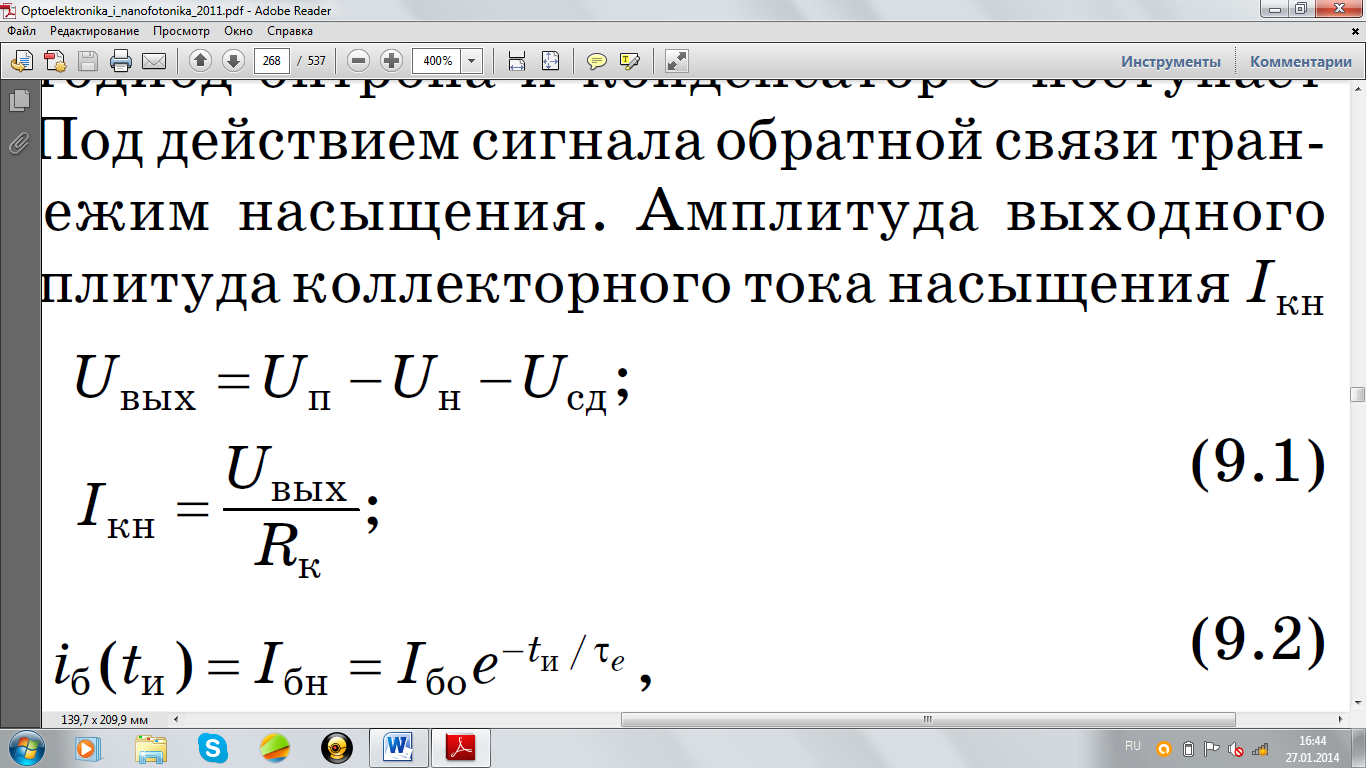Click the save file floppy icon
Screen dimensions: 1366x768
[x=88, y=60]
